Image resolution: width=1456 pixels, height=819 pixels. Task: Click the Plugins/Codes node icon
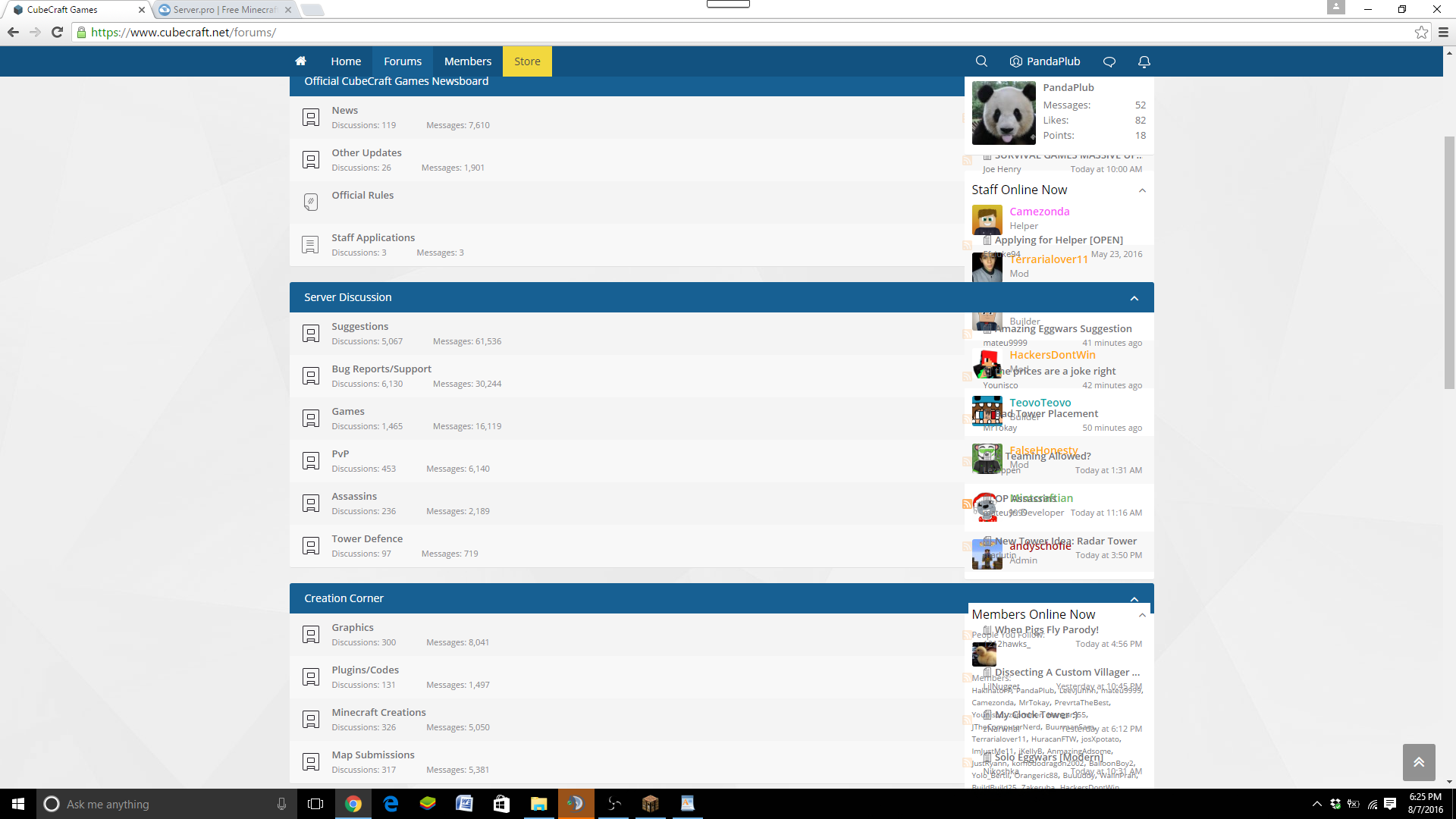tap(311, 676)
